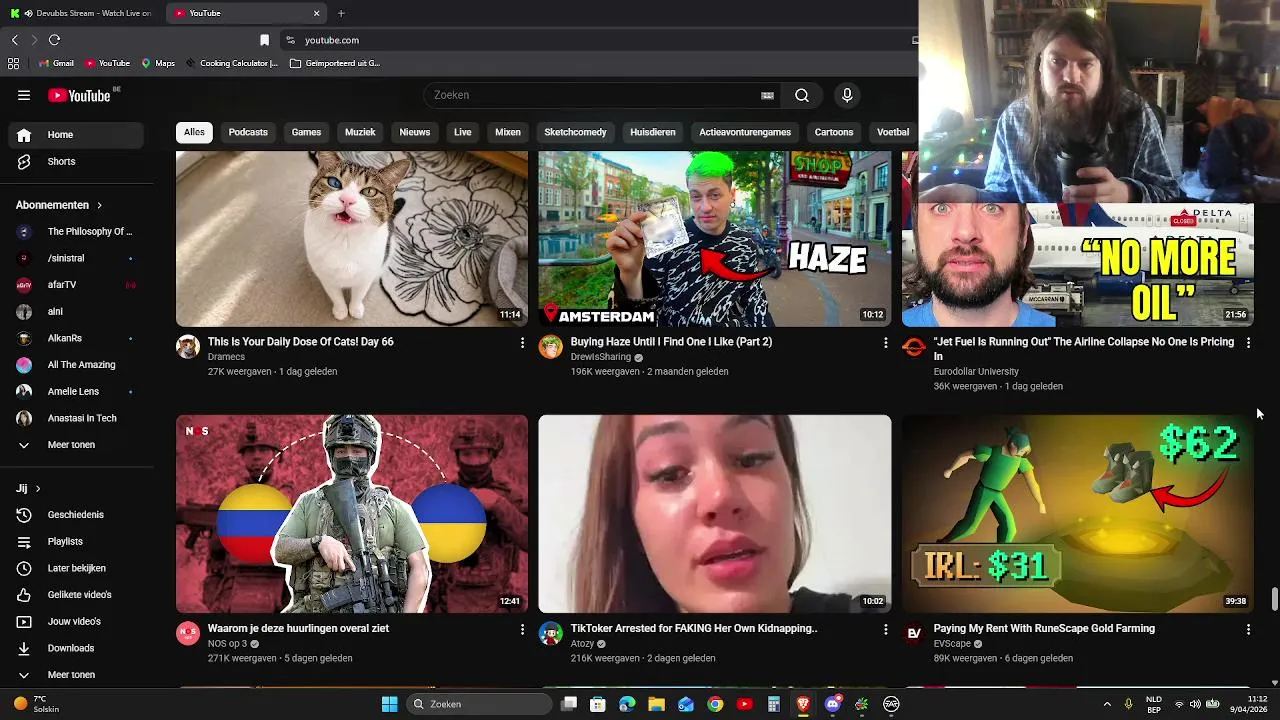Screen dimensions: 1280x720
Task: Open Gmail bookmark
Action: [56, 63]
